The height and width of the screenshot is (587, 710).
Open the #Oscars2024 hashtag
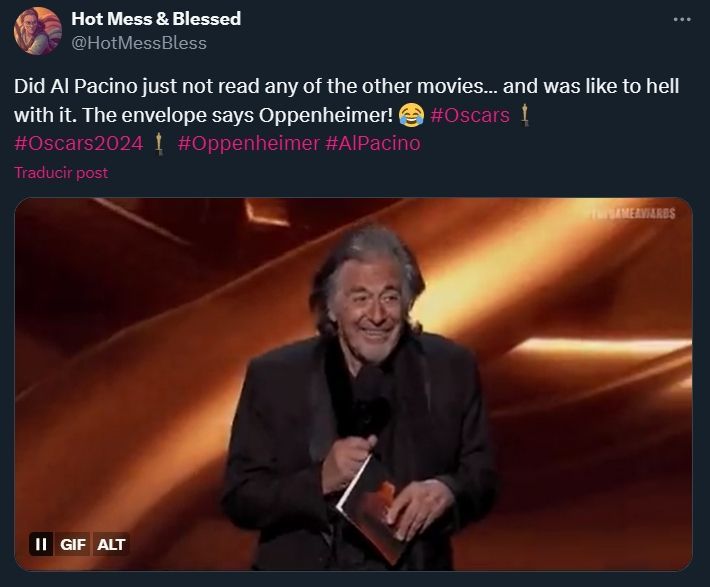[x=79, y=143]
